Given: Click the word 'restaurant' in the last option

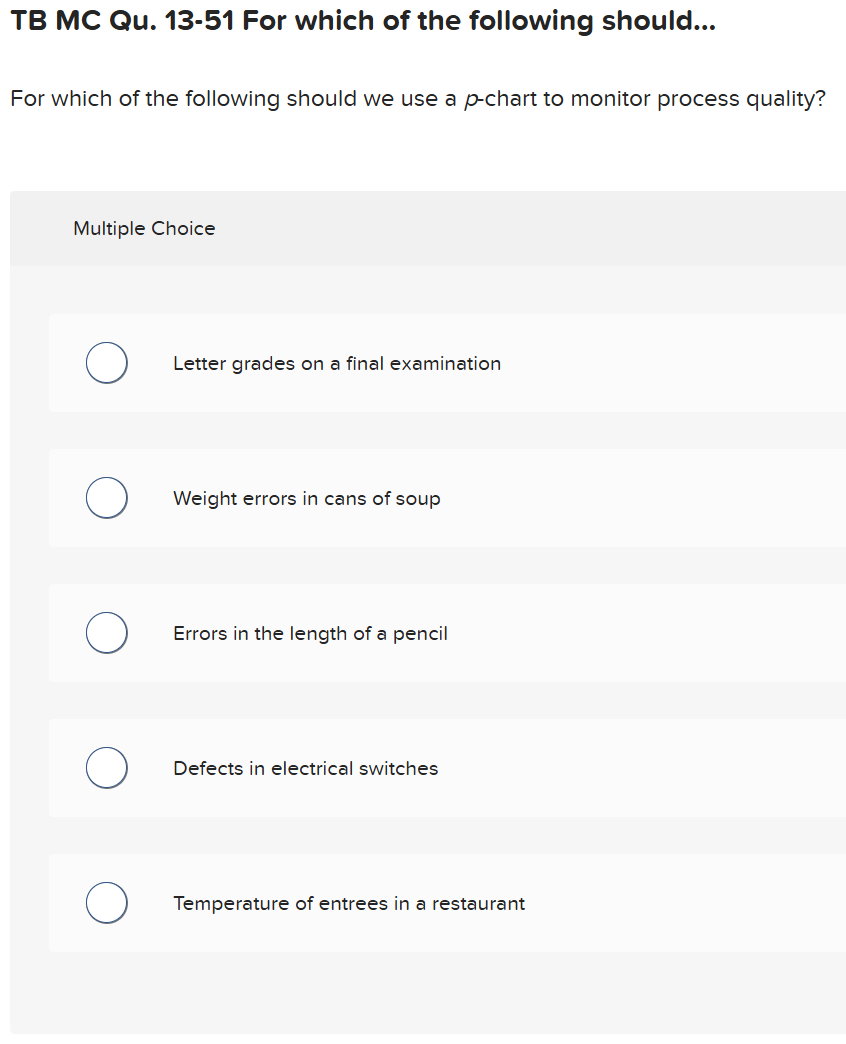Looking at the screenshot, I should [x=478, y=904].
